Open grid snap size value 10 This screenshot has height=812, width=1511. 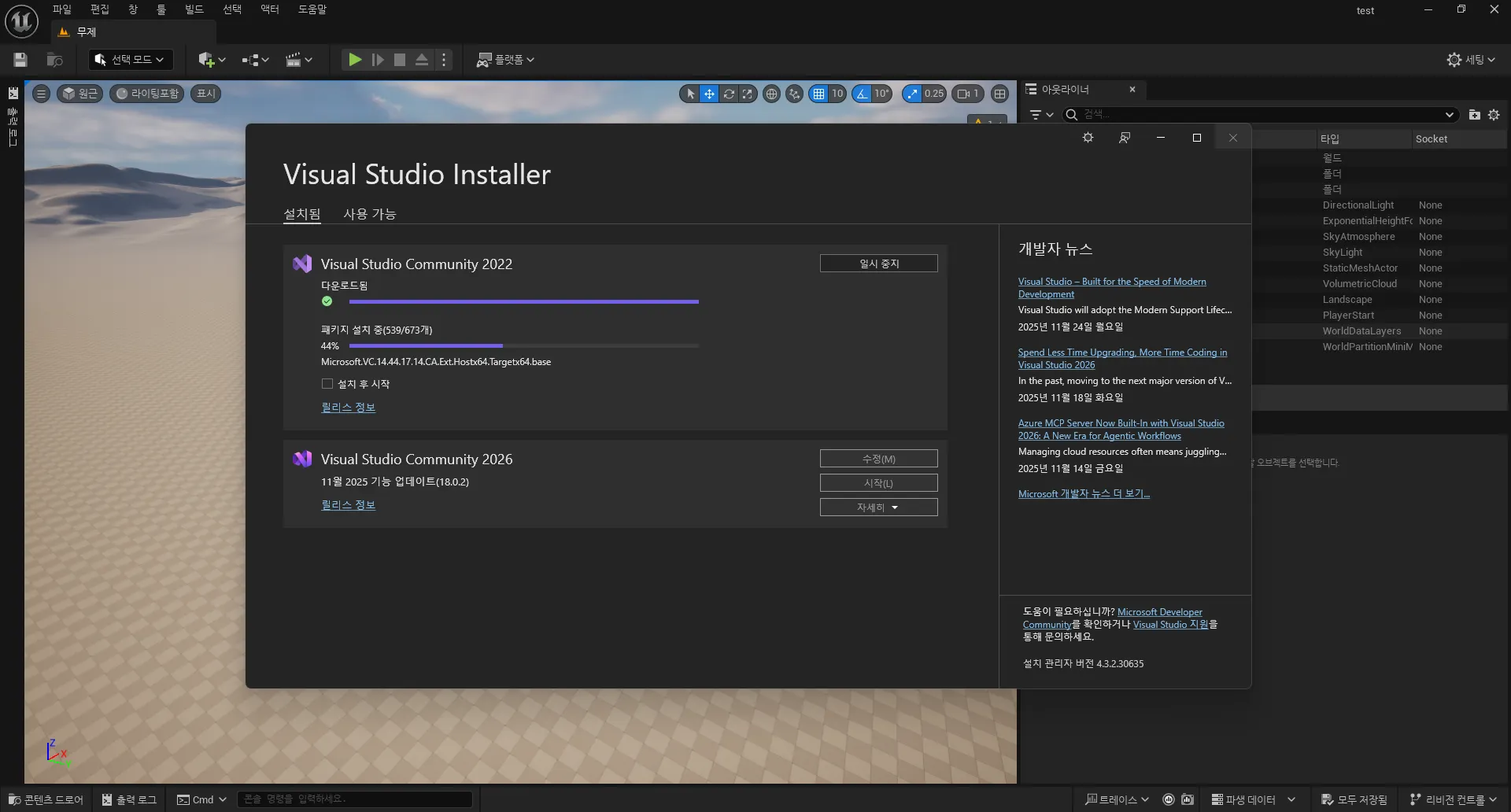pos(837,94)
